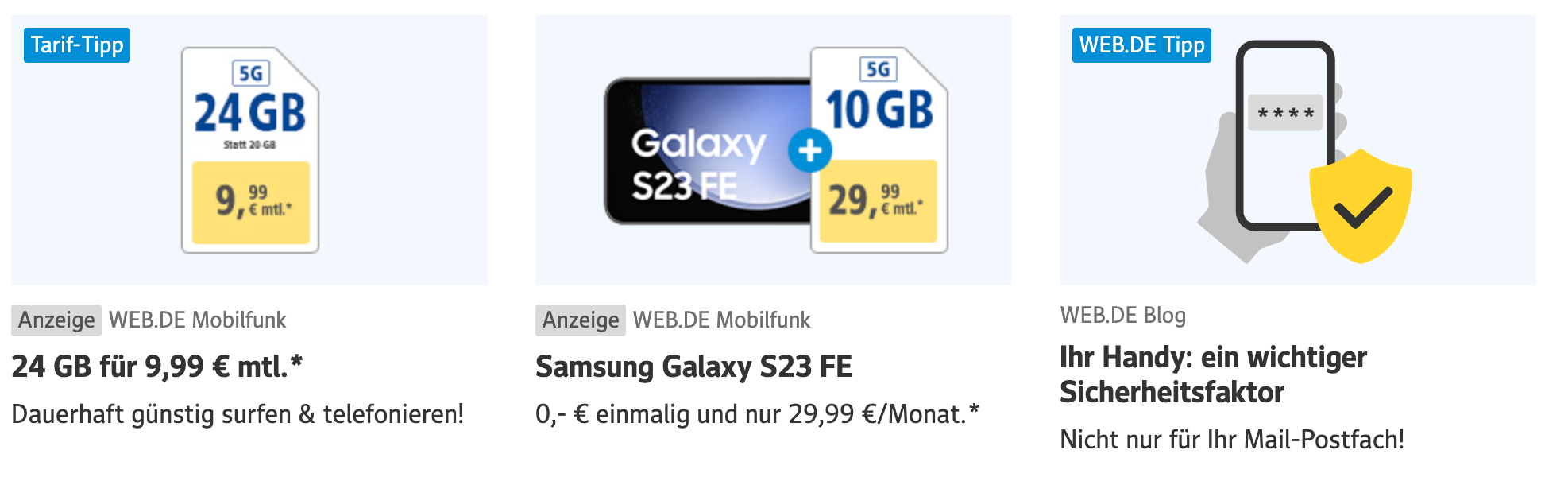Click the blue plus icon

pyautogui.click(x=809, y=150)
